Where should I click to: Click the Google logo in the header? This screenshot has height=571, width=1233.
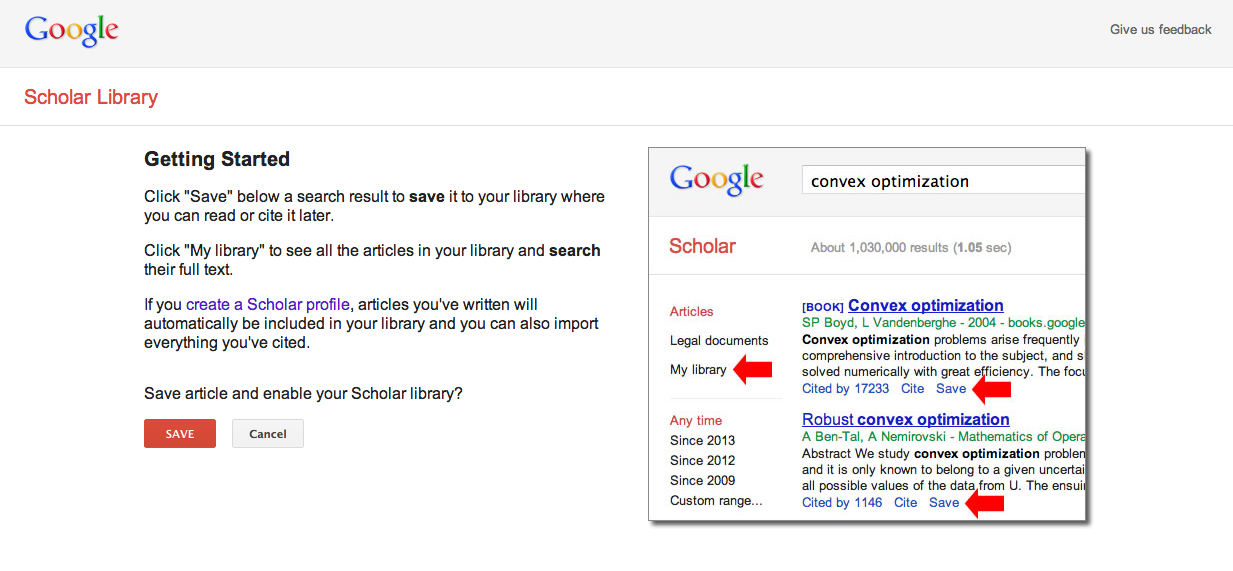(71, 31)
